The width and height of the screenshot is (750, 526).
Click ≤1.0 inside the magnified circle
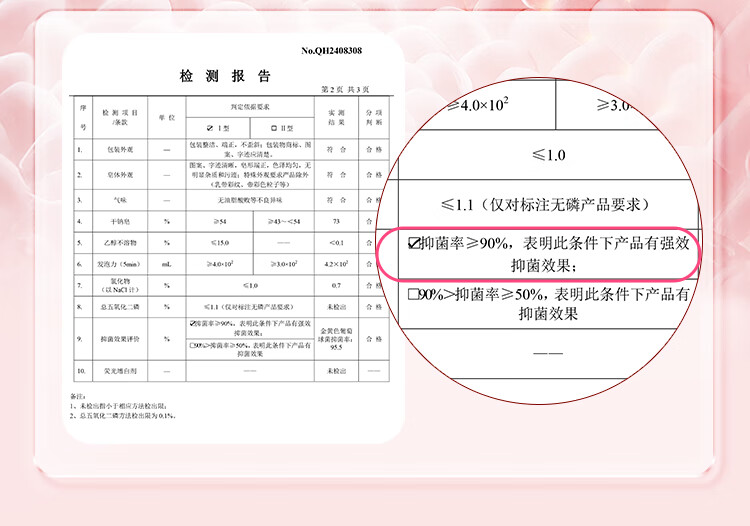548,155
